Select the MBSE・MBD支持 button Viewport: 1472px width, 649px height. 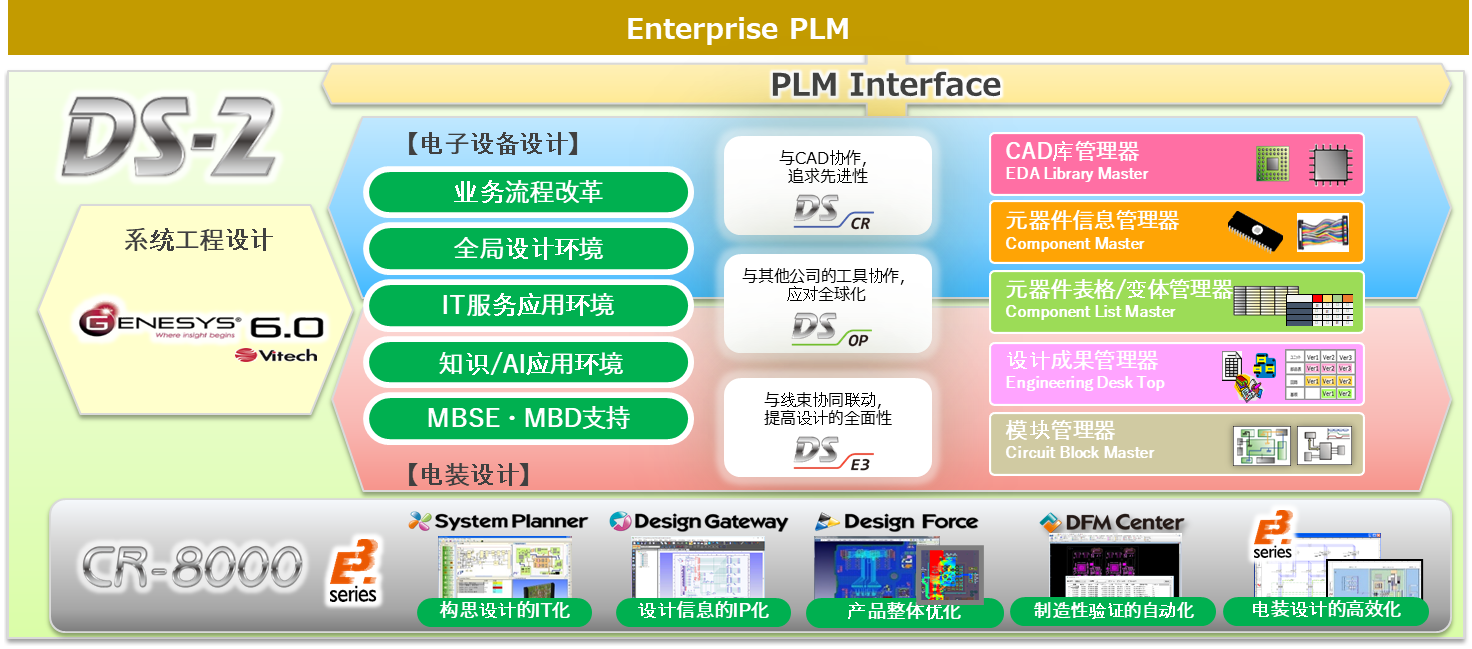click(528, 418)
